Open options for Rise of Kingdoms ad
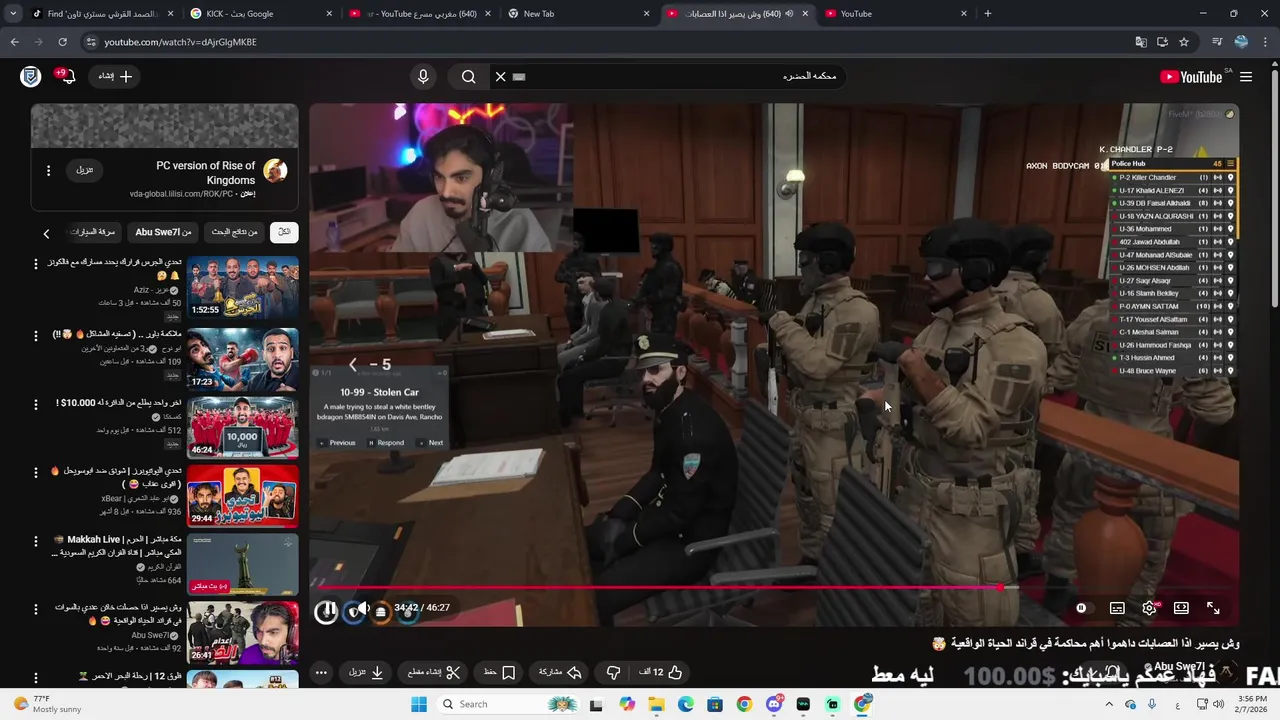This screenshot has width=1280, height=720. (x=48, y=171)
